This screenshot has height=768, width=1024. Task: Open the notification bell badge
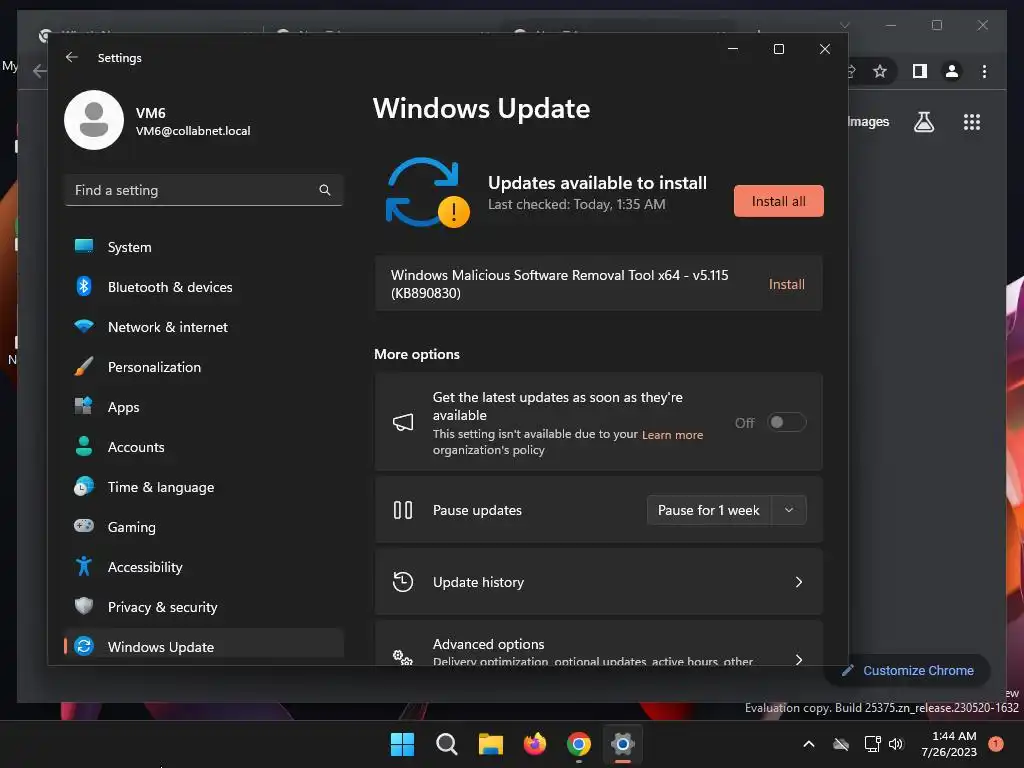click(x=996, y=744)
